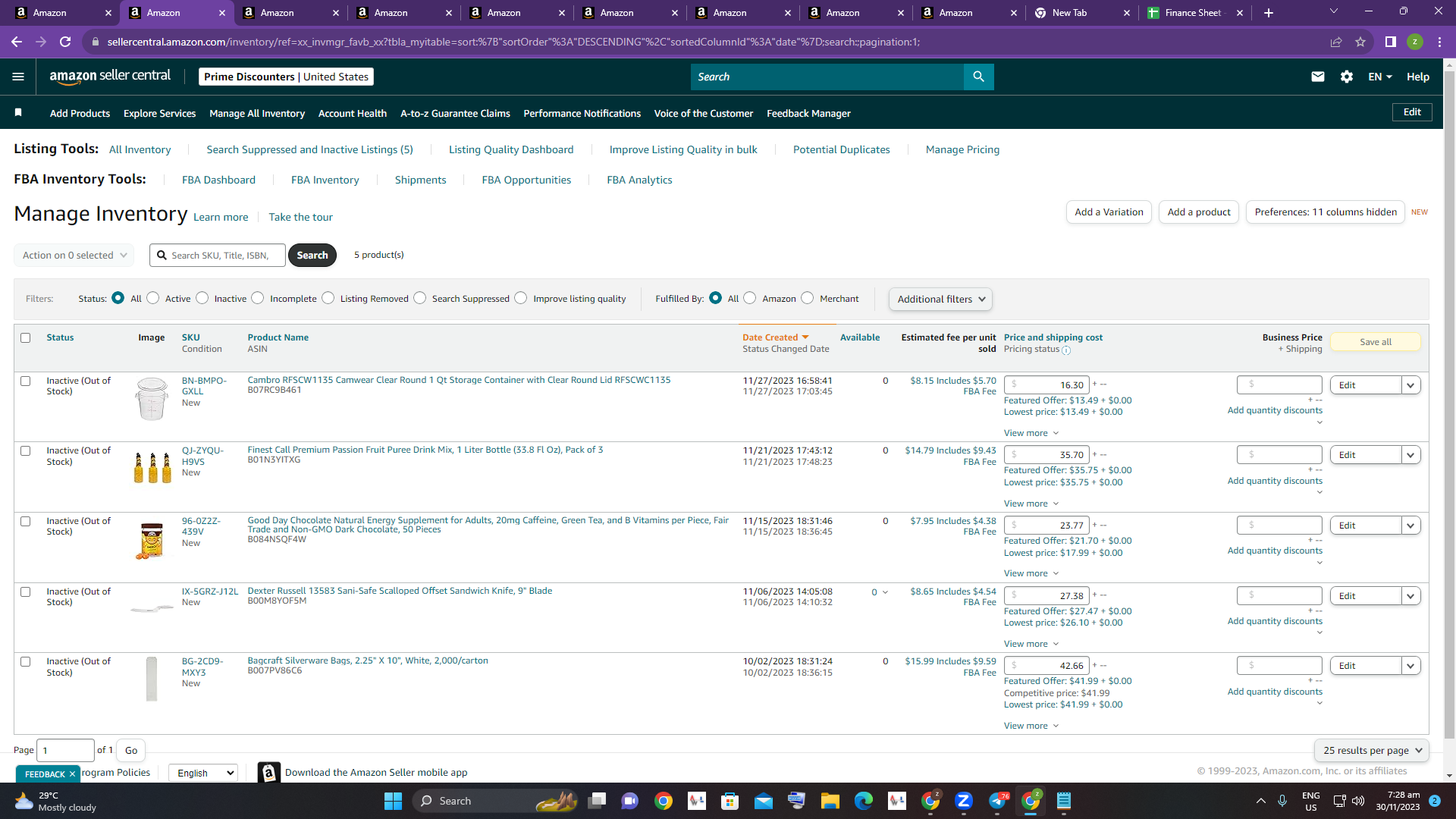Open Zoom from the taskbar
This screenshot has width=1456, height=819.
(964, 801)
